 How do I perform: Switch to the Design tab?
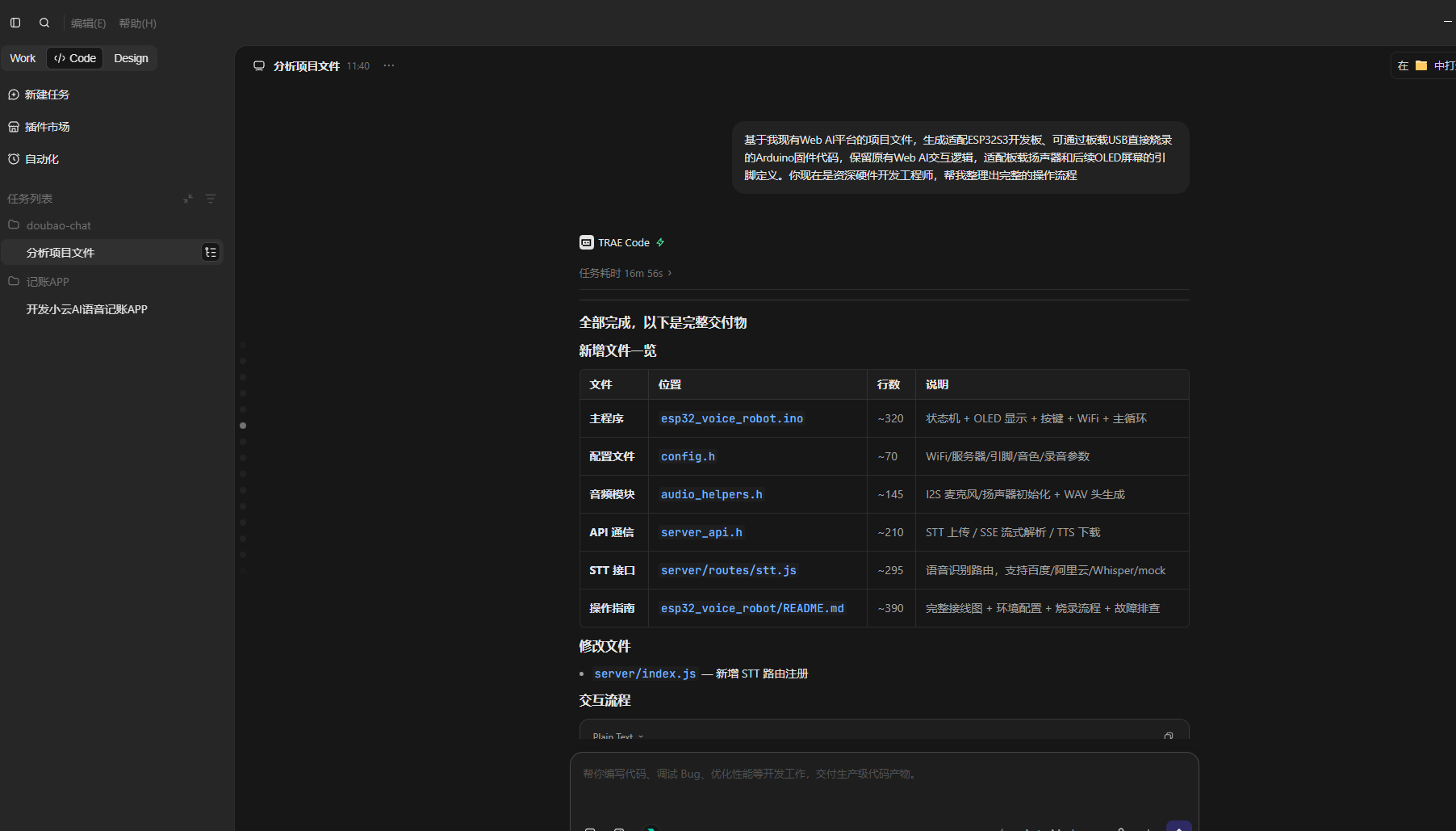pyautogui.click(x=131, y=58)
